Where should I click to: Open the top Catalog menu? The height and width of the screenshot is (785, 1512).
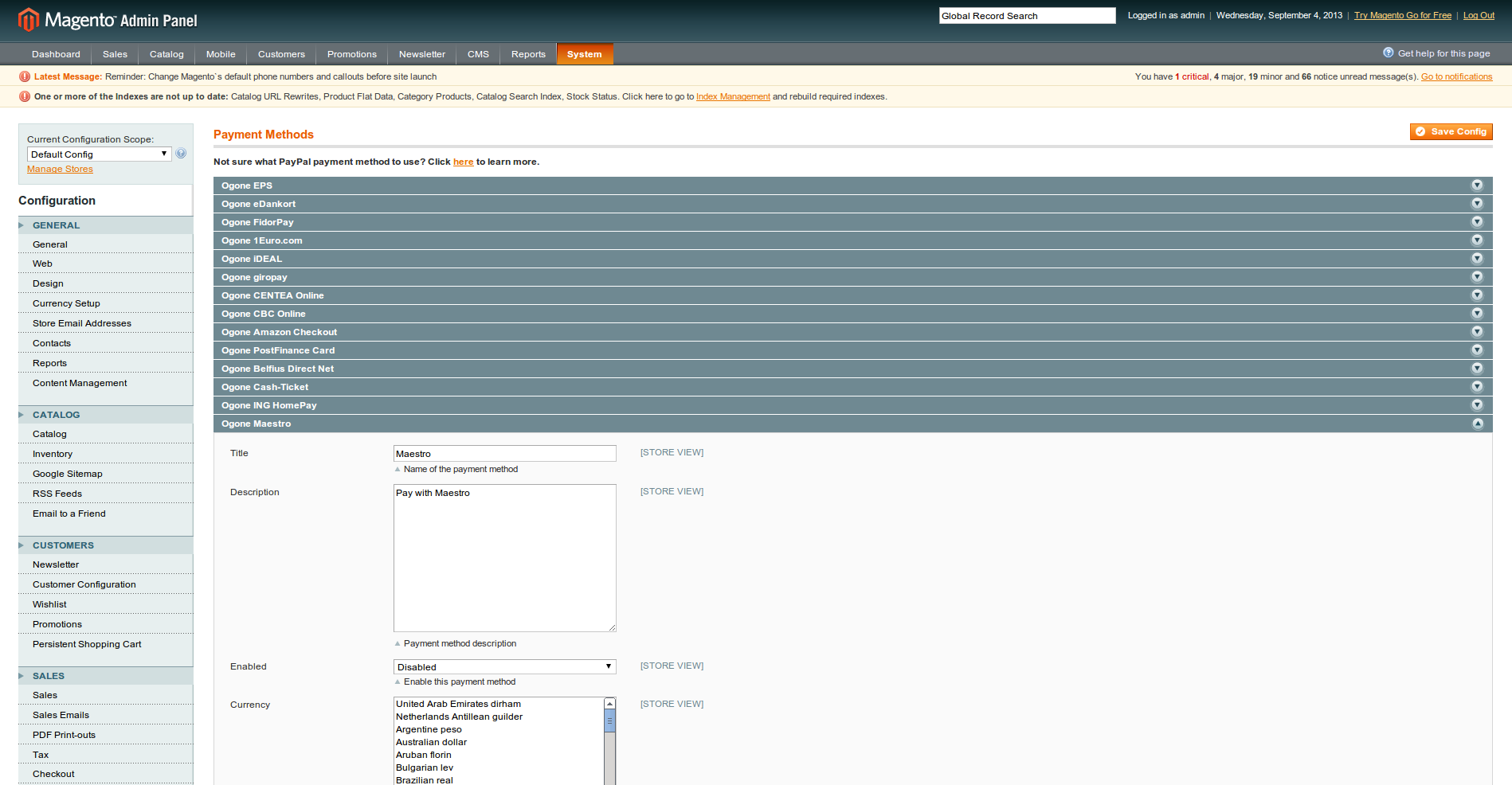[166, 54]
